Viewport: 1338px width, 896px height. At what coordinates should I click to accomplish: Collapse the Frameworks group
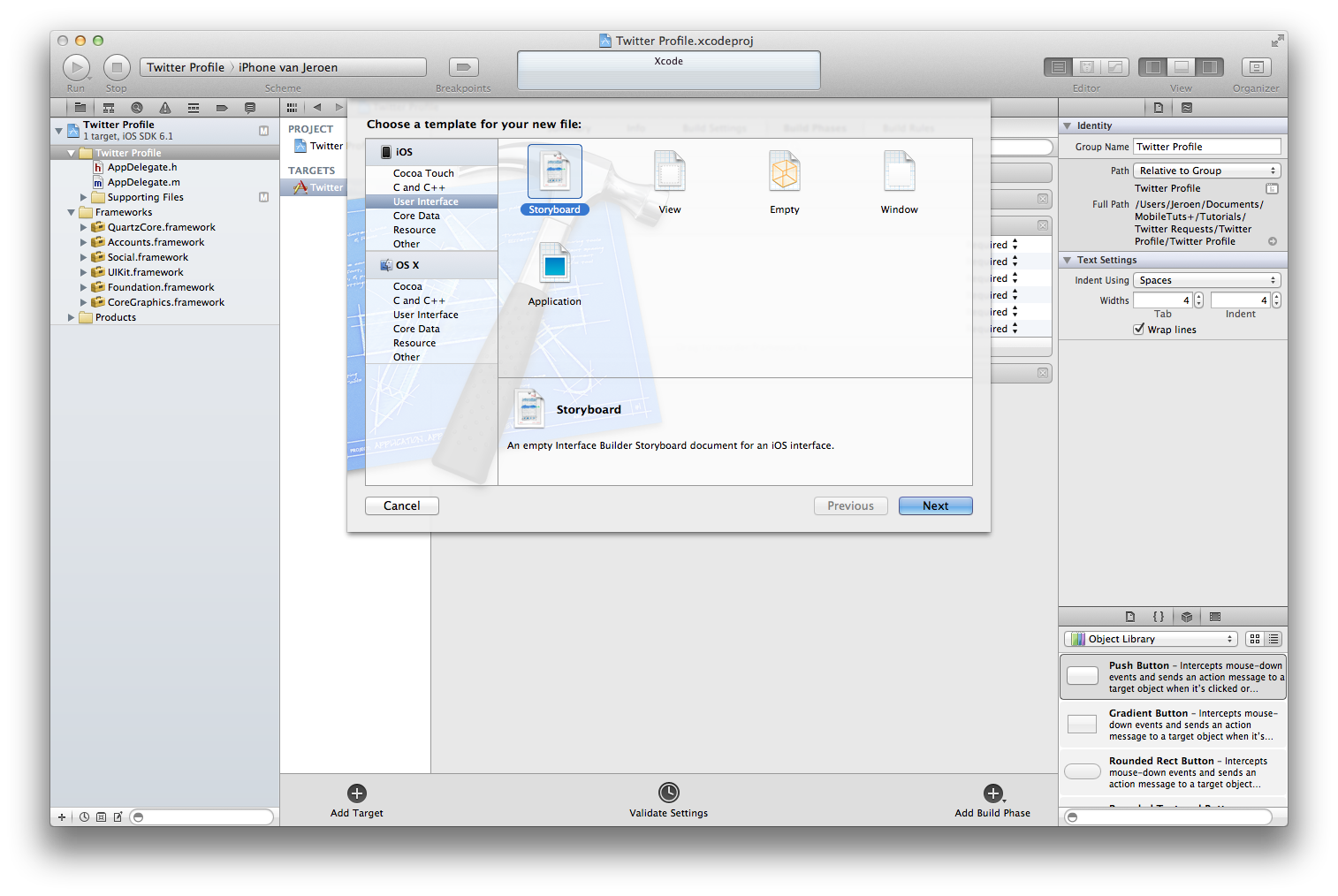[x=71, y=212]
